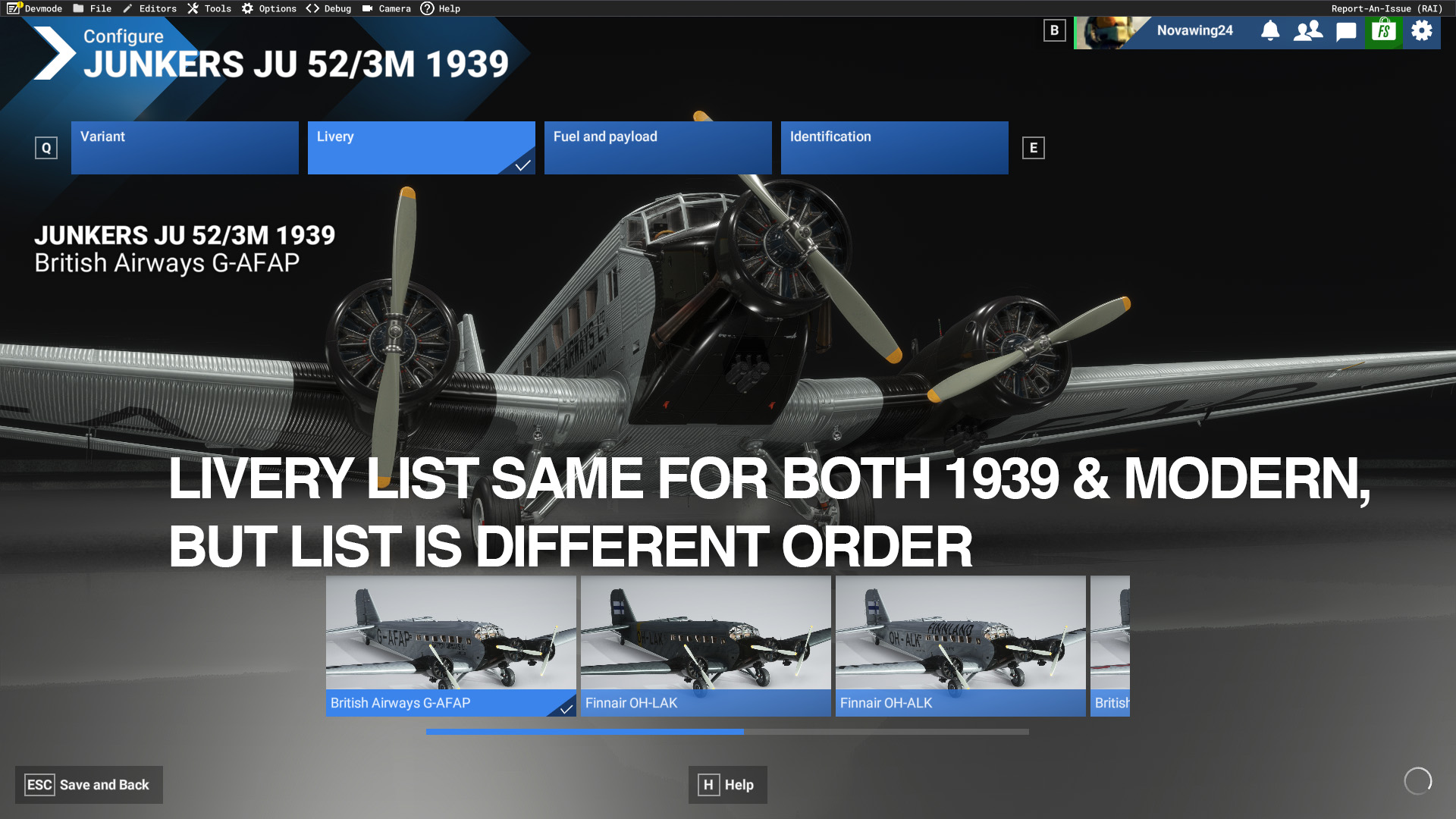Open the Devmode menu
The image size is (1456, 819).
coord(35,8)
